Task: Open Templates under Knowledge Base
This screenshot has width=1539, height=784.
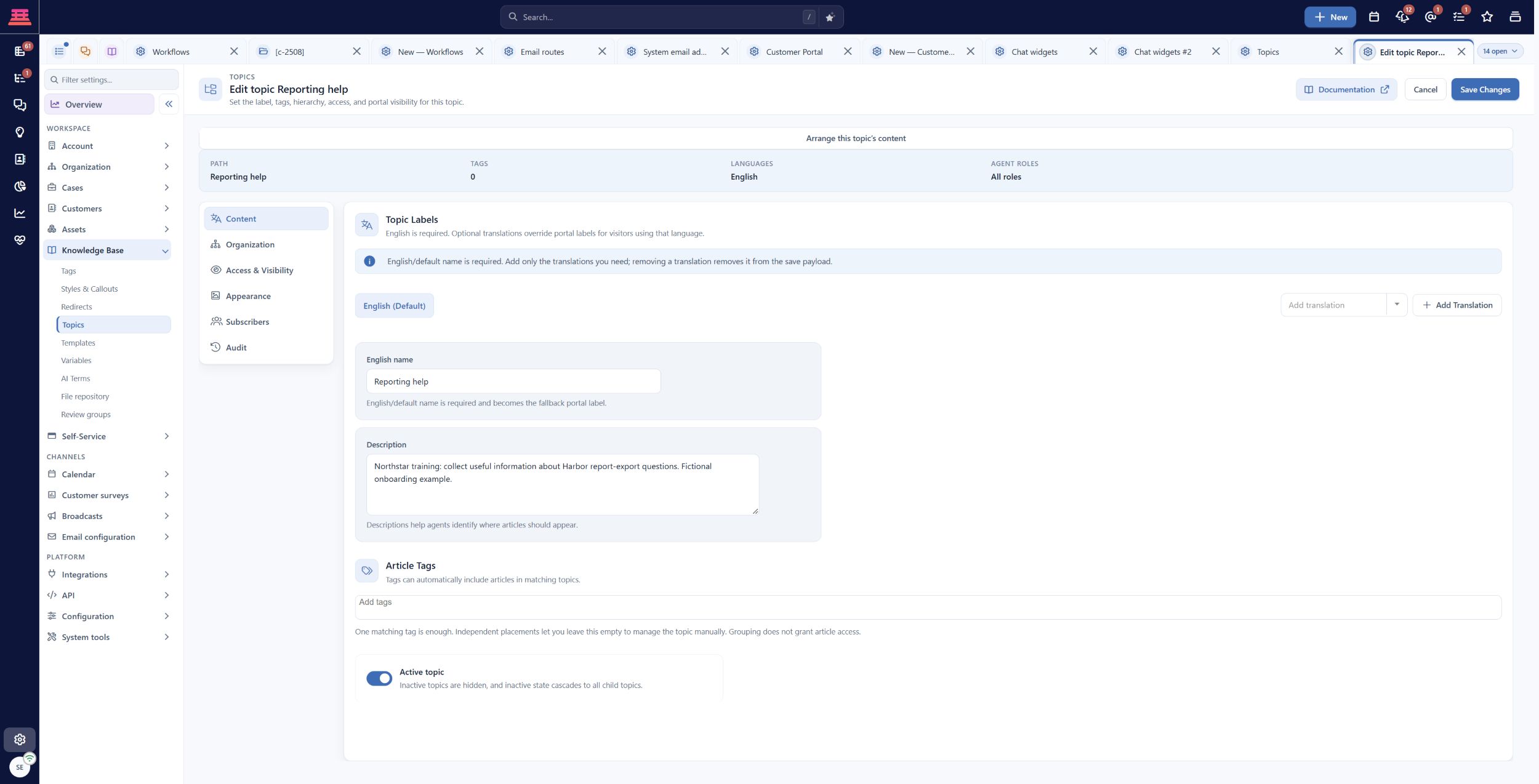Action: pos(78,343)
